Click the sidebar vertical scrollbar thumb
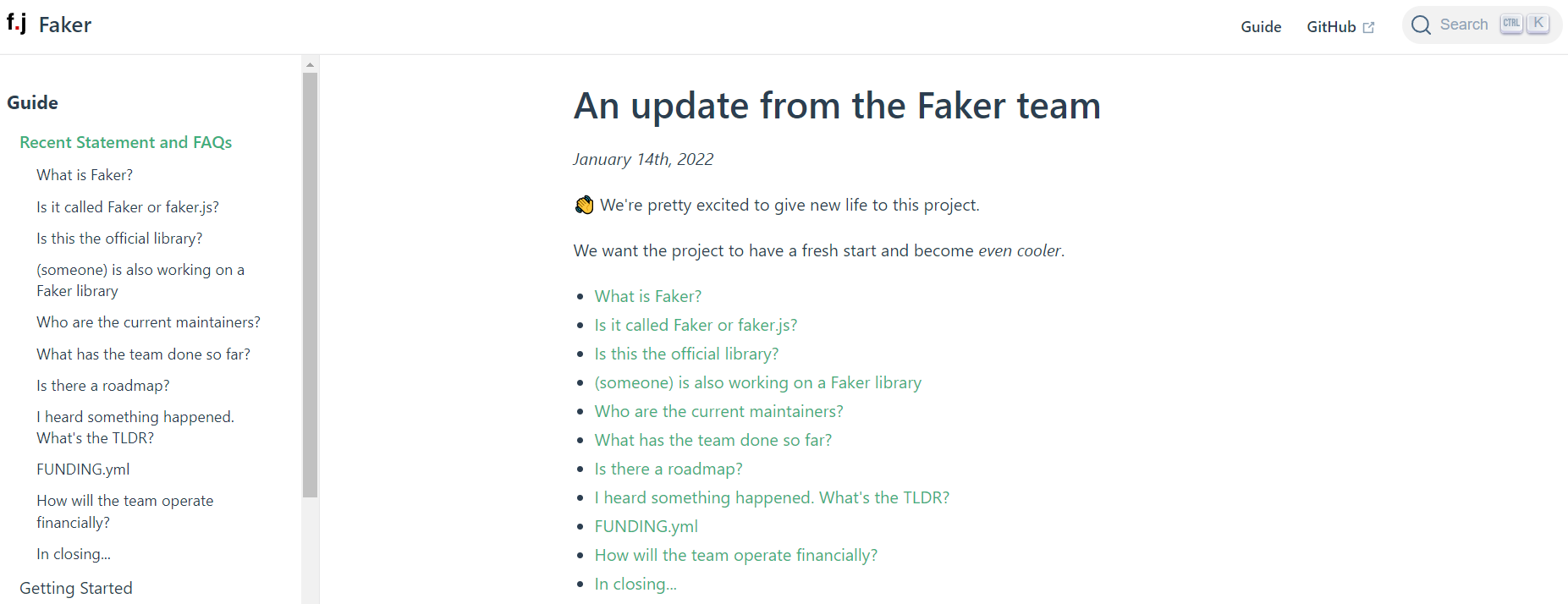The height and width of the screenshot is (604, 1568). [x=310, y=284]
